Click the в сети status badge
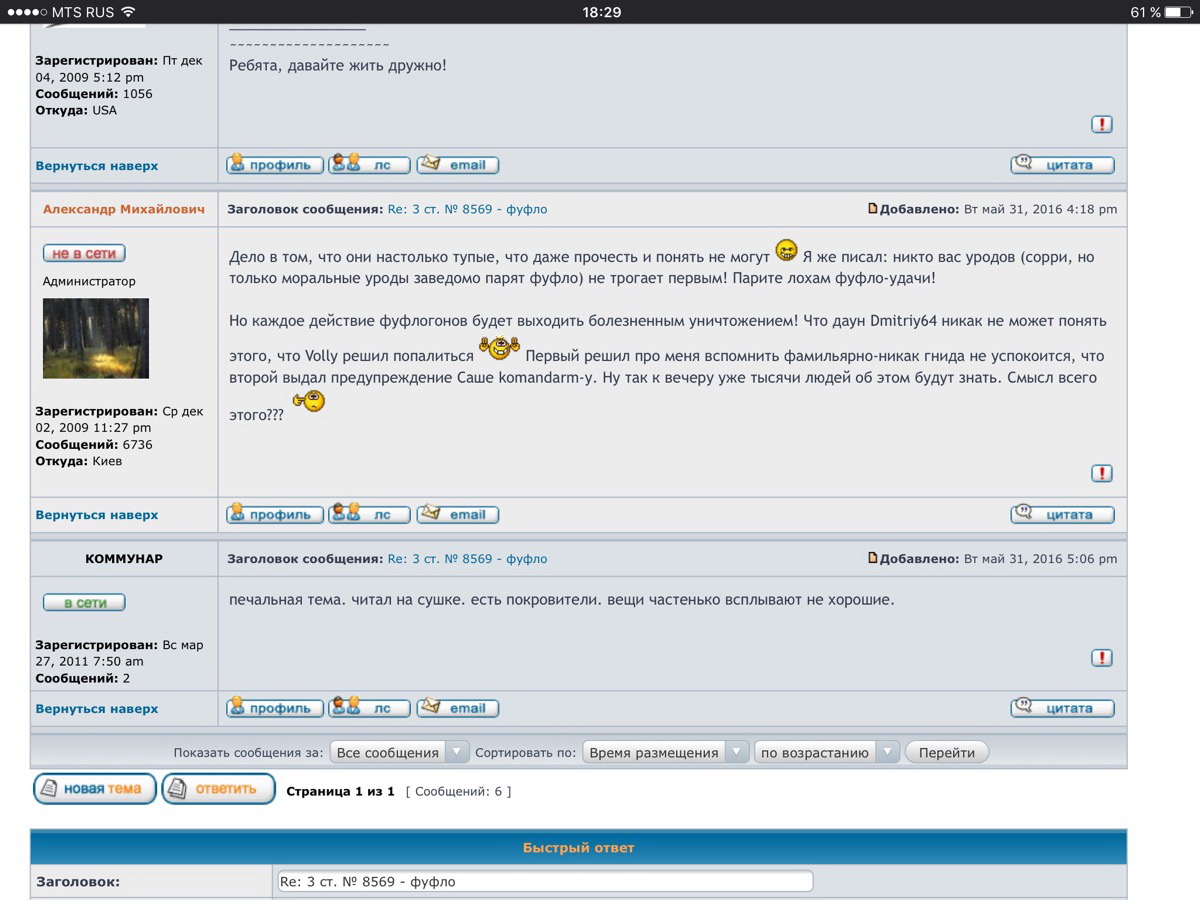Viewport: 1200px width, 900px height. tap(84, 603)
